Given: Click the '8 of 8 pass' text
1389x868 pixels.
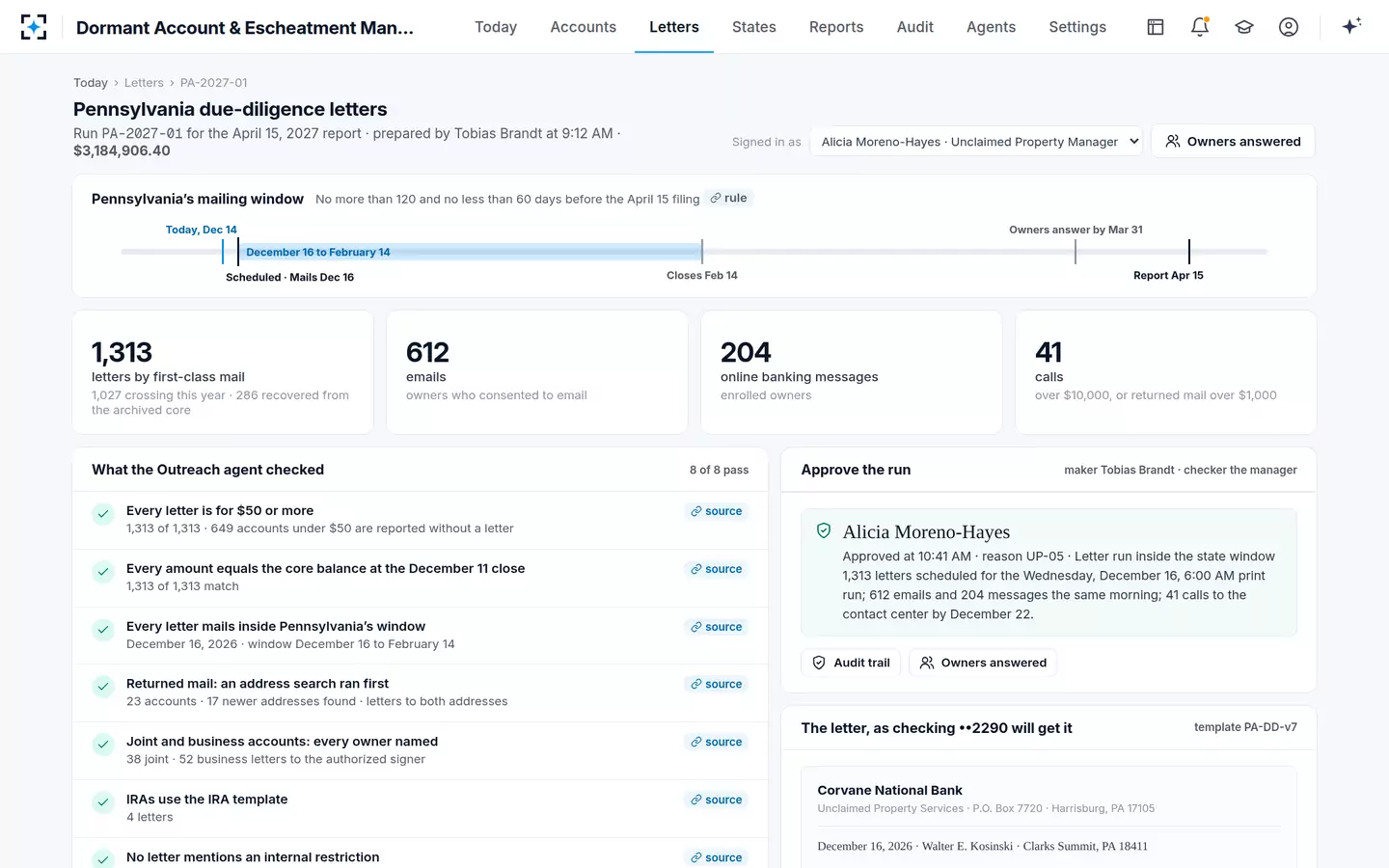Looking at the screenshot, I should pyautogui.click(x=719, y=470).
